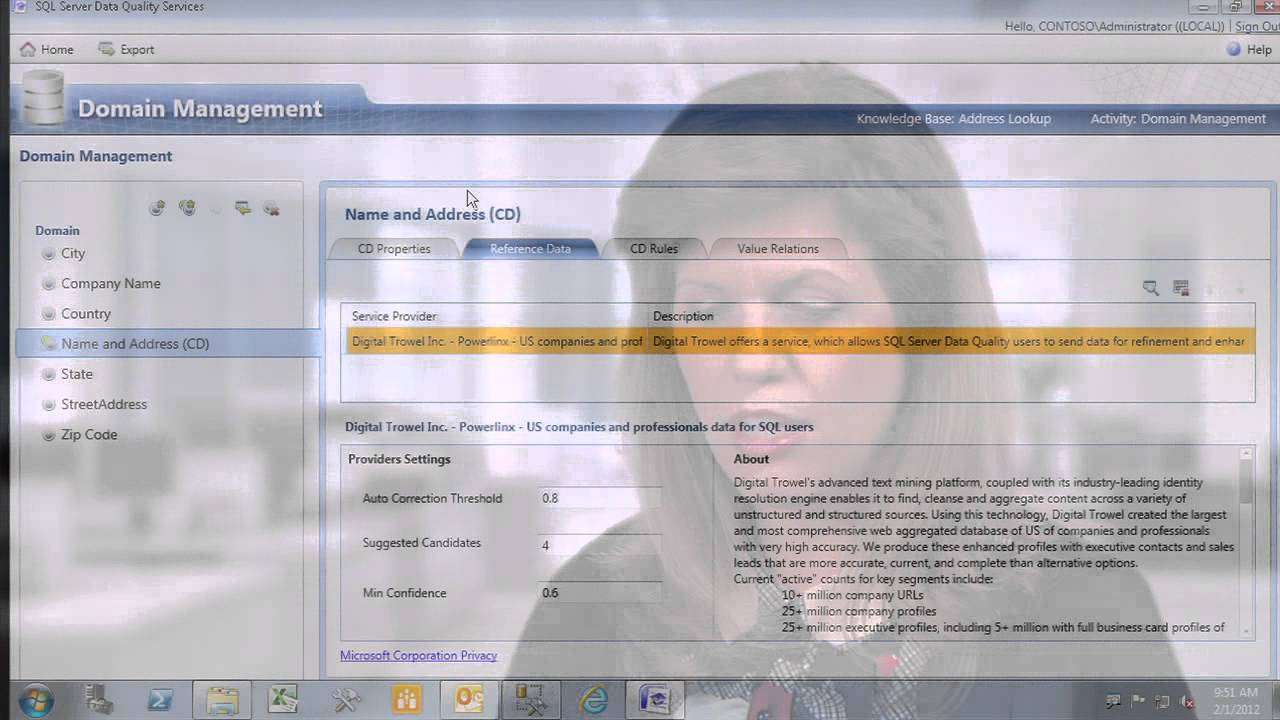Select the StreetAddress domain
The image size is (1280, 720).
click(x=104, y=404)
